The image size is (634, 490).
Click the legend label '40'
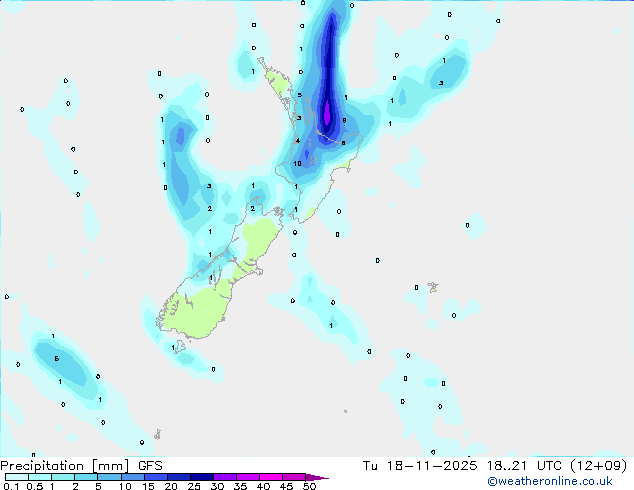pos(264,486)
